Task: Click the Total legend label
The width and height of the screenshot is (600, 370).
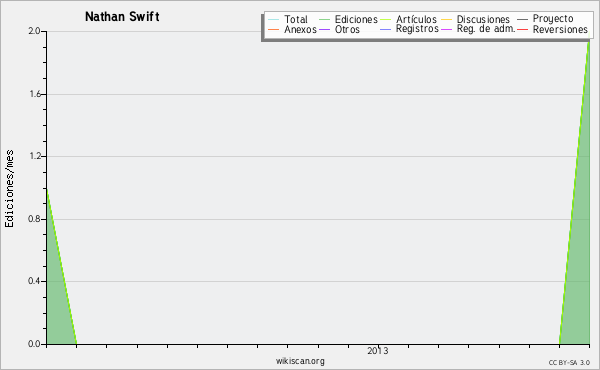Action: pos(296,20)
